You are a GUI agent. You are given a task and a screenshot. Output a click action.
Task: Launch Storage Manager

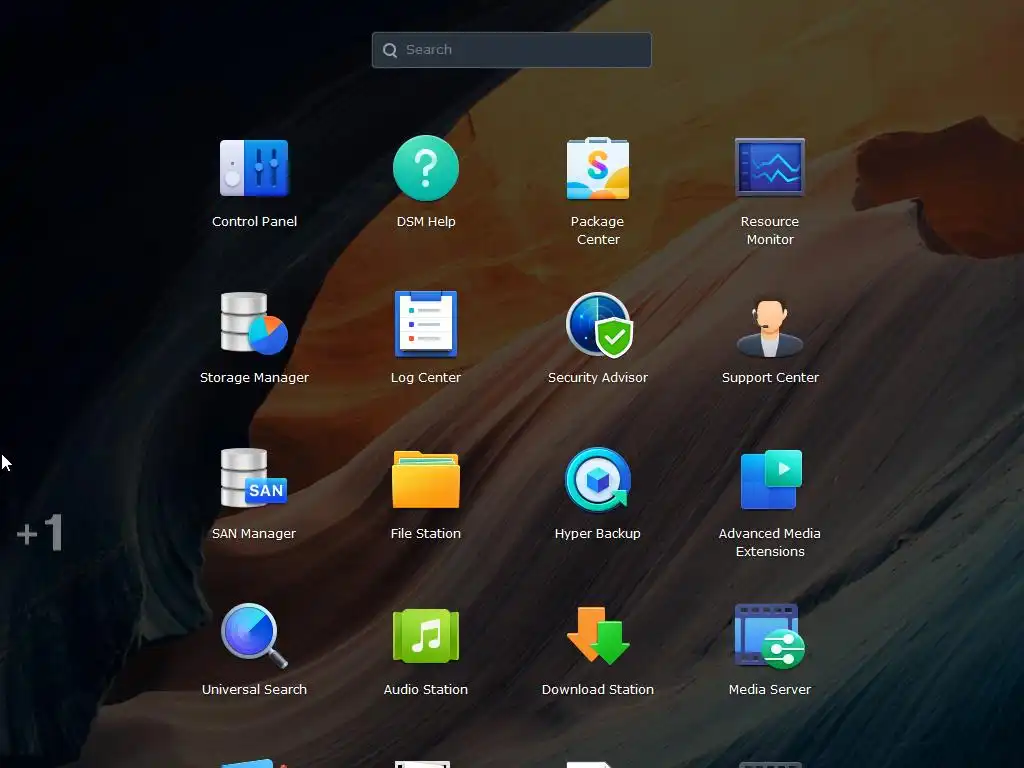point(254,324)
